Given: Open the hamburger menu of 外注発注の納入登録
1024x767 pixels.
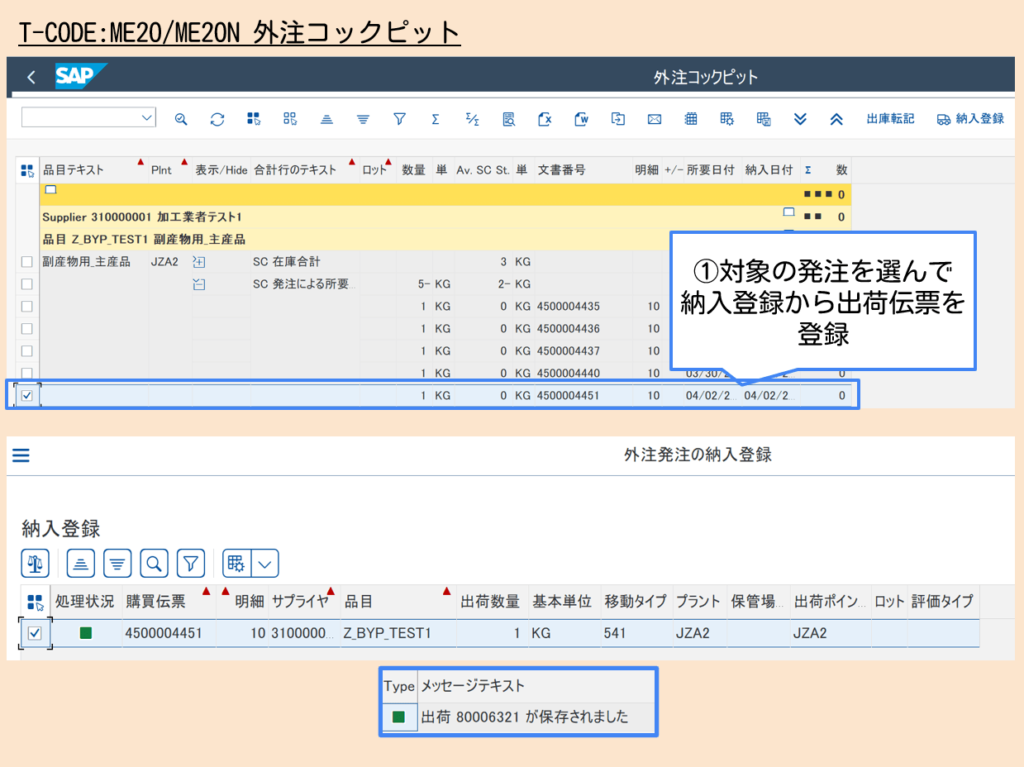Looking at the screenshot, I should point(21,456).
